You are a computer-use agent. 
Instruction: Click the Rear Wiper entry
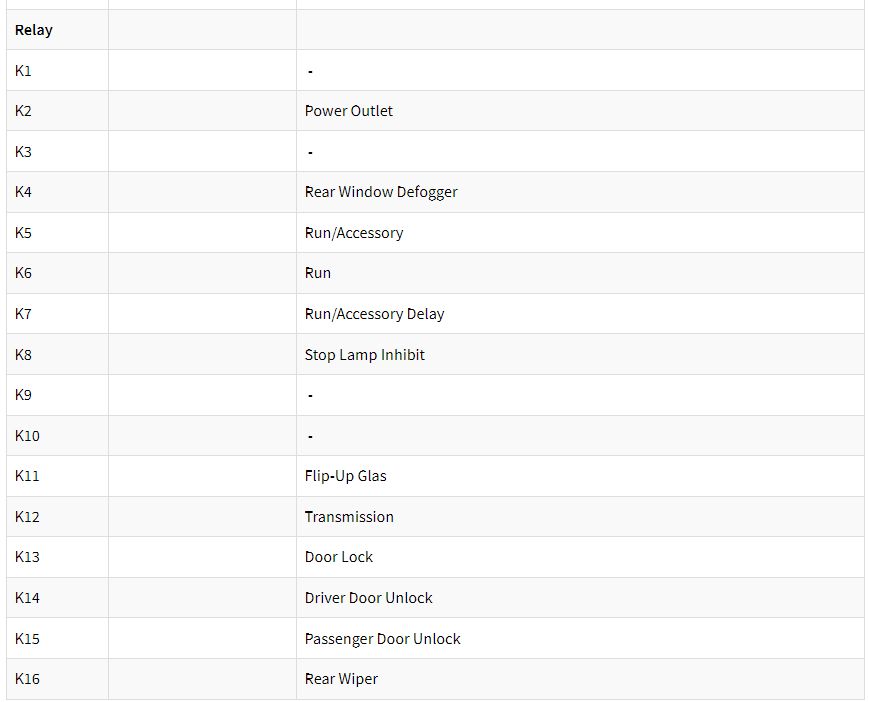[341, 679]
